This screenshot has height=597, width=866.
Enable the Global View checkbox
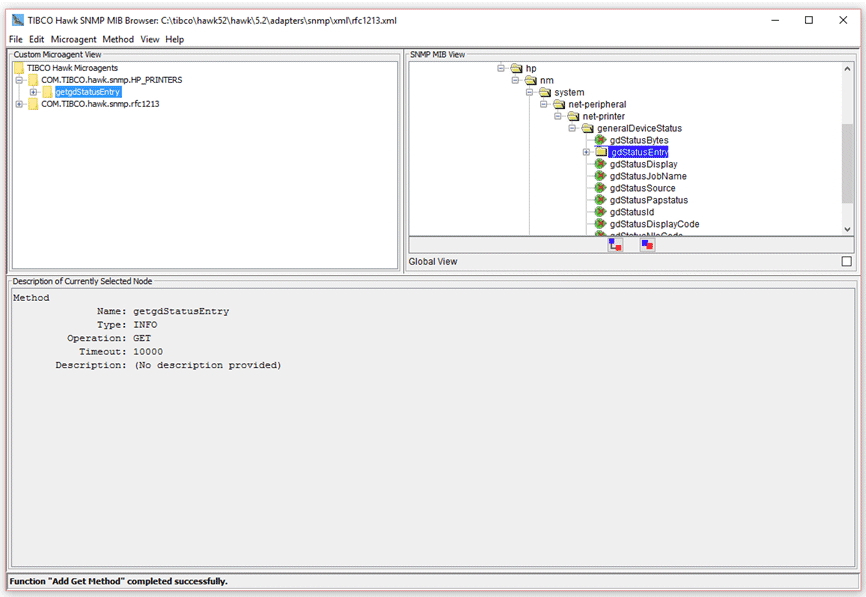pyautogui.click(x=846, y=261)
